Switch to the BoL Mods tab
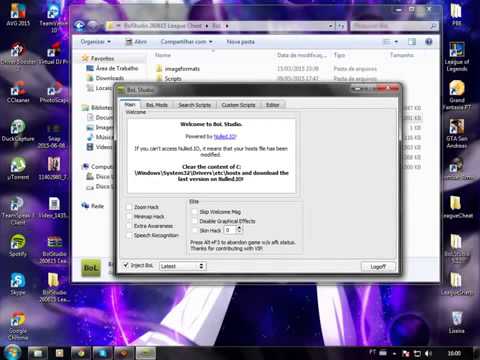Image resolution: width=480 pixels, height=360 pixels. (x=157, y=105)
